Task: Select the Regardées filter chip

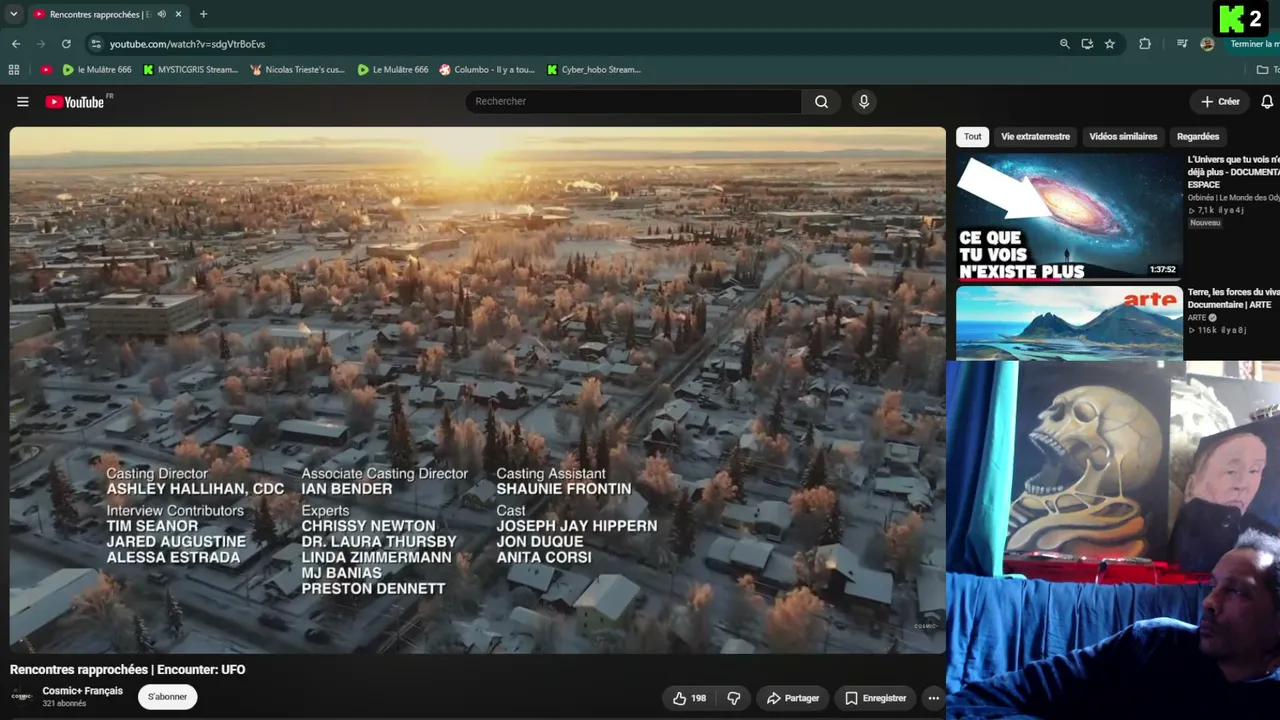Action: pyautogui.click(x=1198, y=136)
